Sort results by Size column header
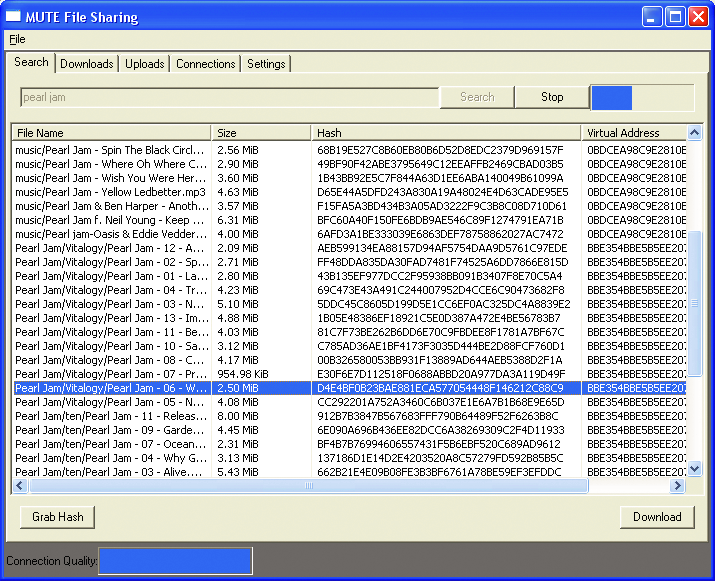The image size is (715, 581). [261, 133]
